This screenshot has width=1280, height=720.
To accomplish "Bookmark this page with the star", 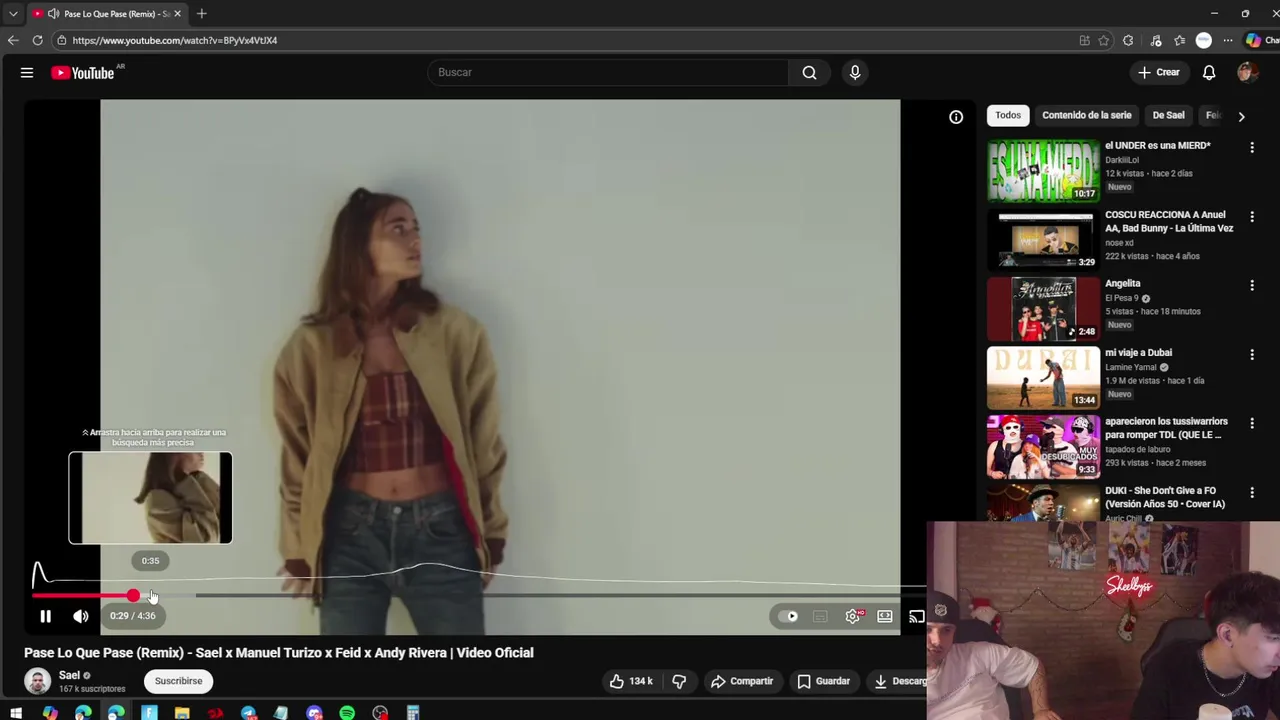I will click(1104, 40).
